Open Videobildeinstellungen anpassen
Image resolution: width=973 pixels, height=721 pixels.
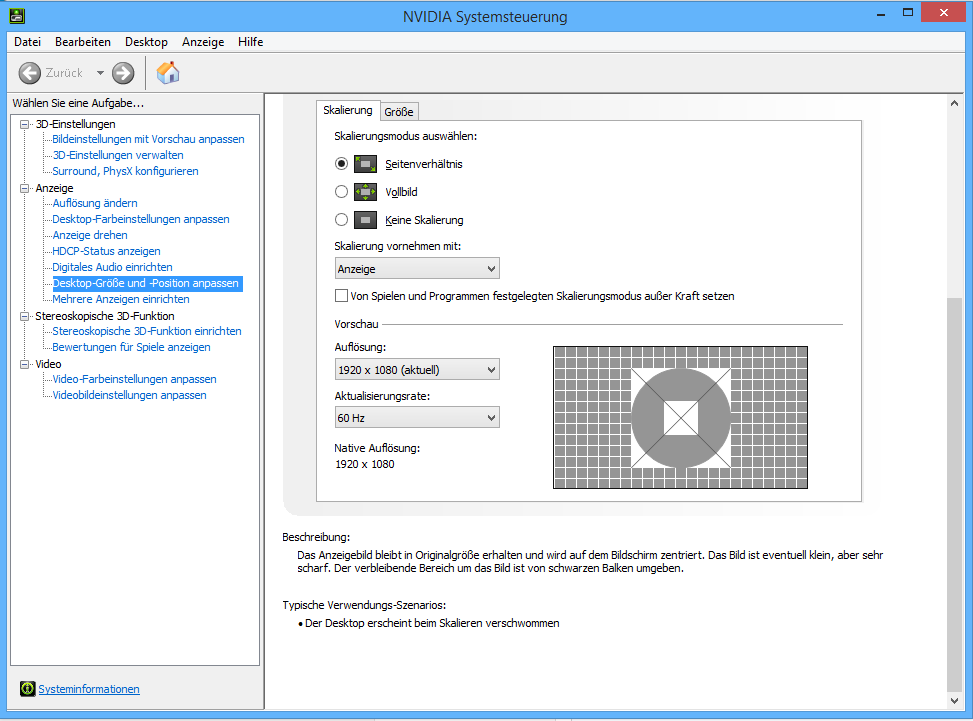pos(129,395)
